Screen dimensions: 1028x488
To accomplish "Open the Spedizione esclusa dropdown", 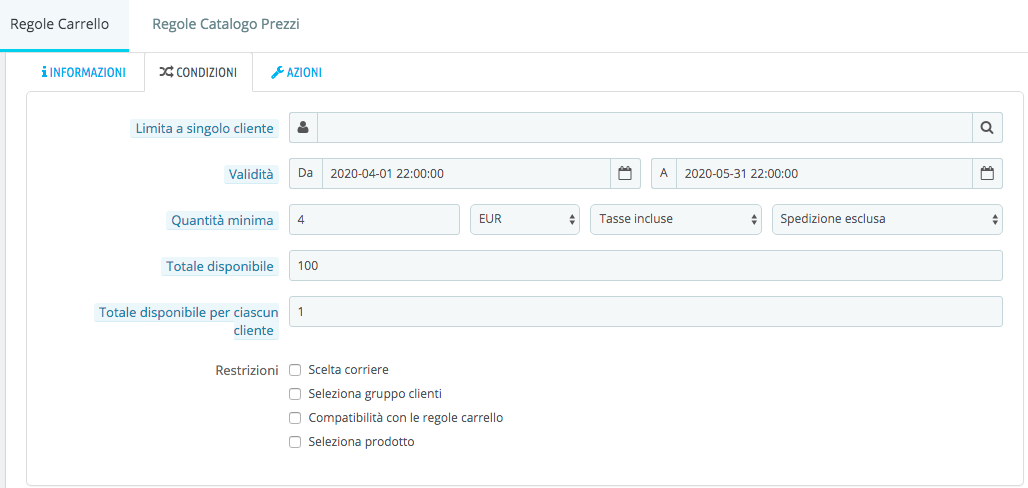I will 888,220.
